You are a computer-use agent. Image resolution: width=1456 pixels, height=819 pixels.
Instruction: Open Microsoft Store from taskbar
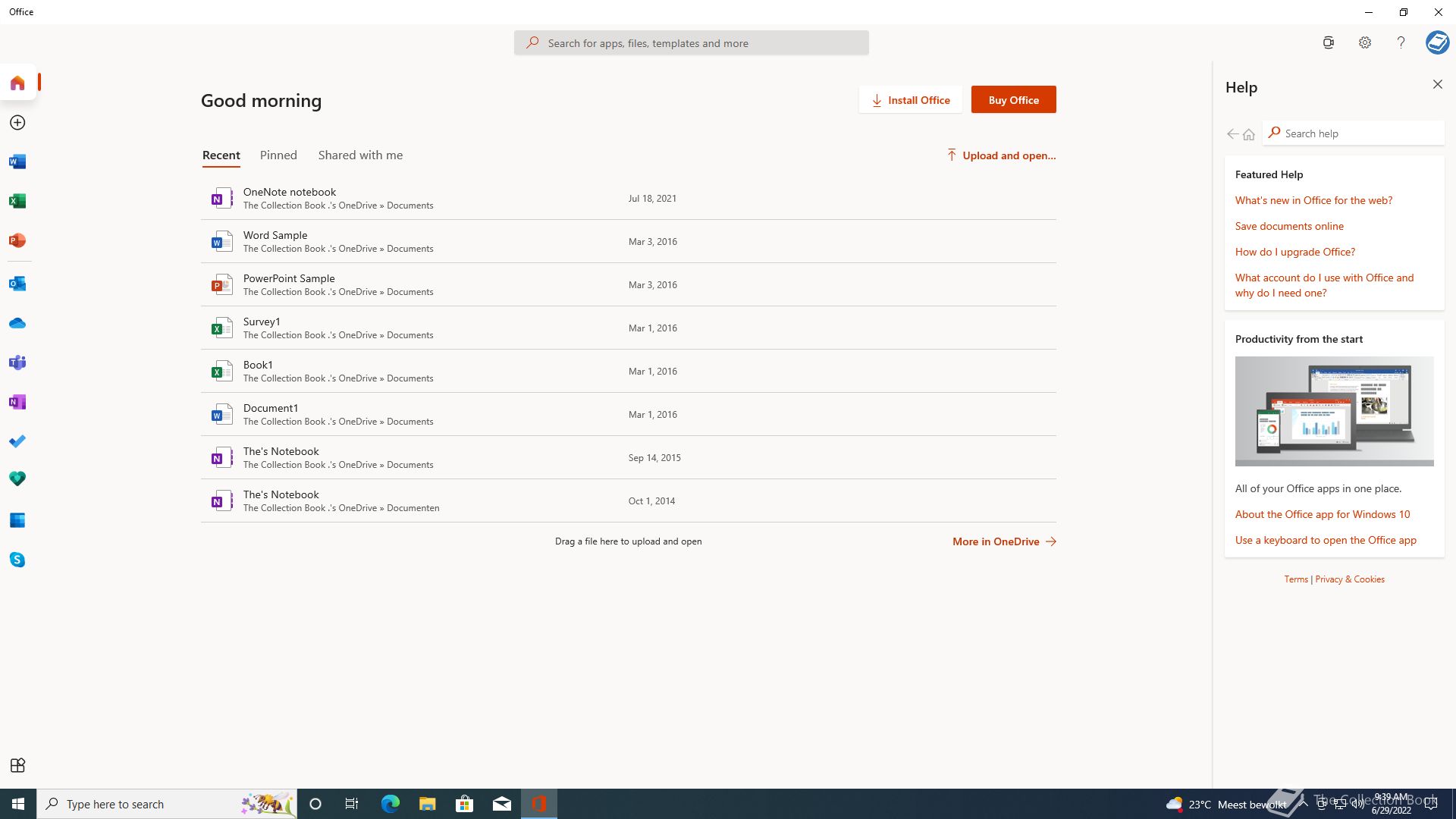(464, 804)
